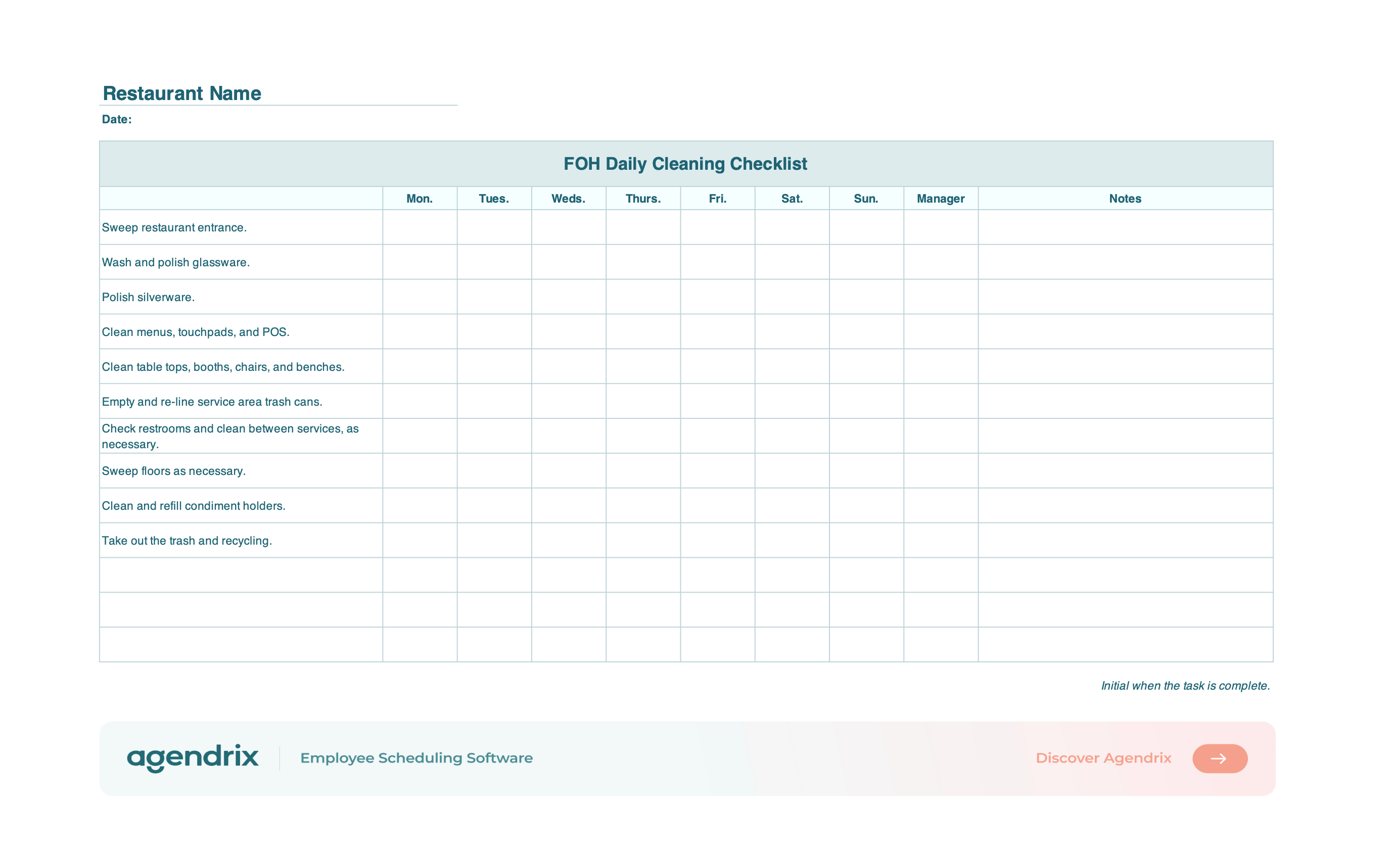Click the agendrix logo
Viewport: 1388px width, 868px height.
tap(193, 758)
